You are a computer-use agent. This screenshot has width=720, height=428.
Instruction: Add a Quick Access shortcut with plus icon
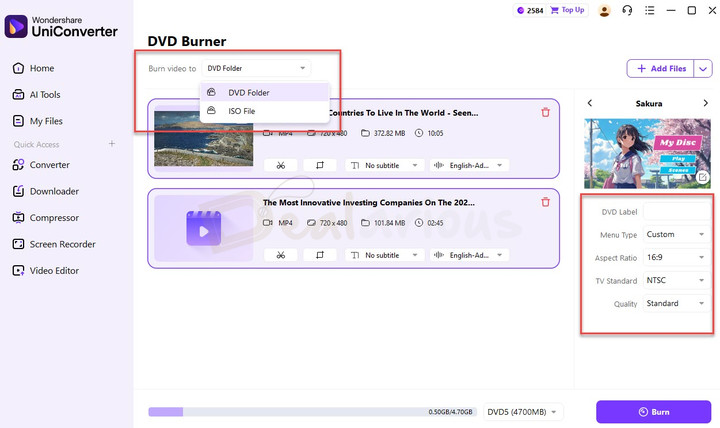point(112,144)
